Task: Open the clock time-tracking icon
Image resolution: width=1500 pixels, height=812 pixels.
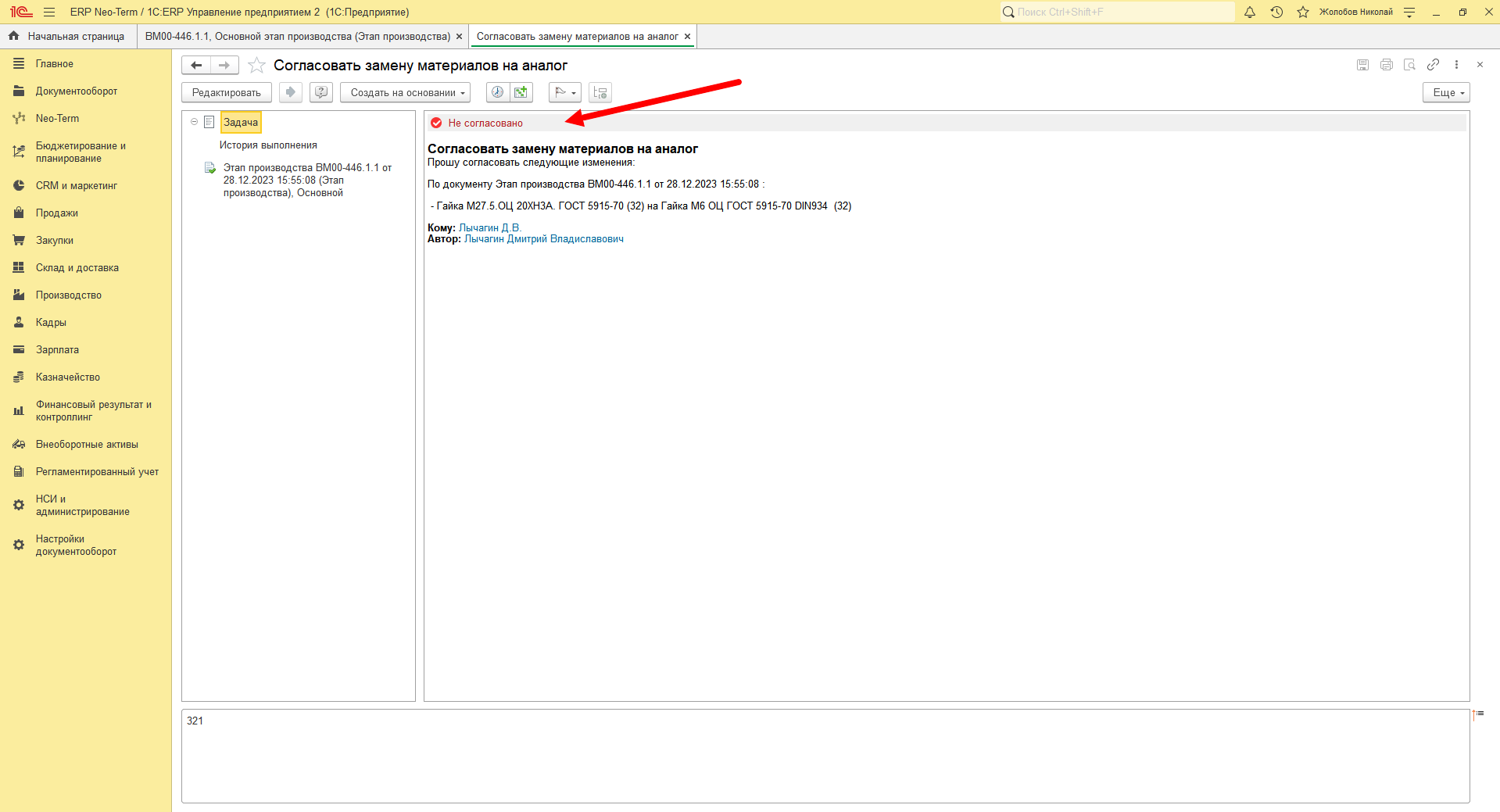Action: 498,92
